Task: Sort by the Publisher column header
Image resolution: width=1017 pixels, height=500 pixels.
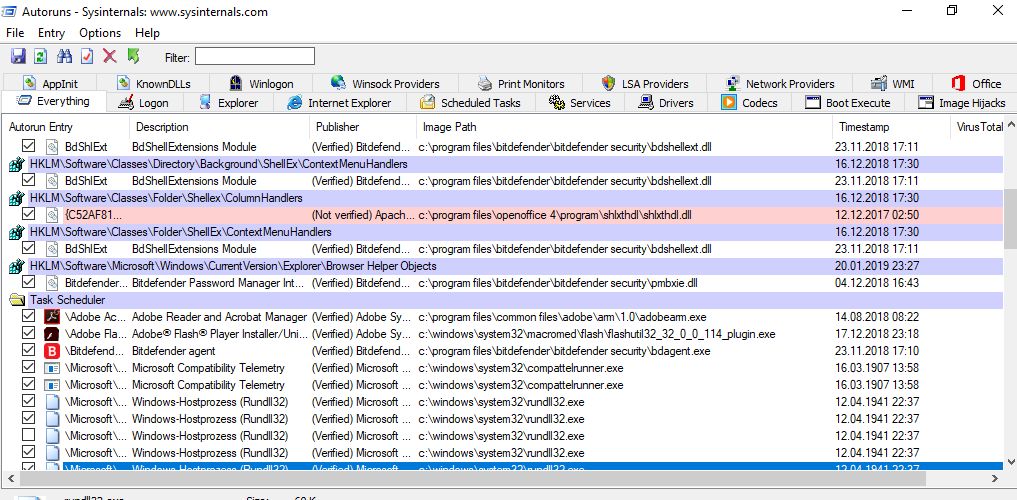Action: (363, 127)
